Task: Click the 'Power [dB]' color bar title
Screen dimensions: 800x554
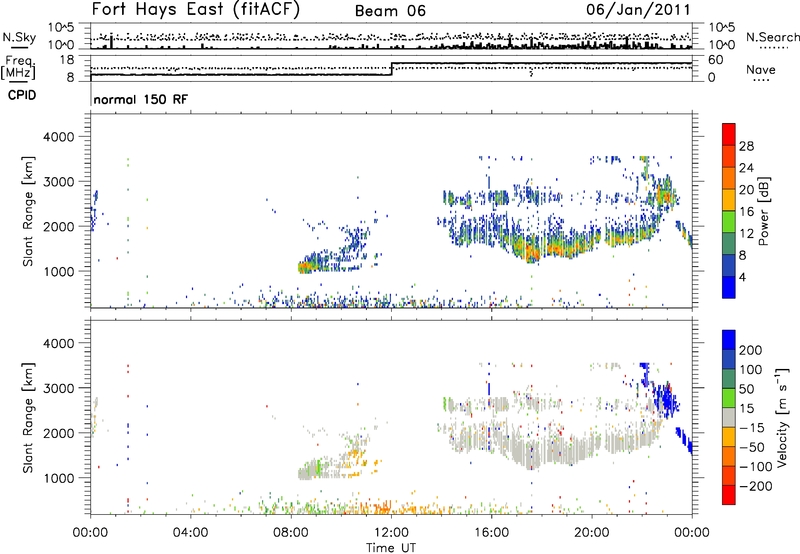Action: (x=763, y=211)
